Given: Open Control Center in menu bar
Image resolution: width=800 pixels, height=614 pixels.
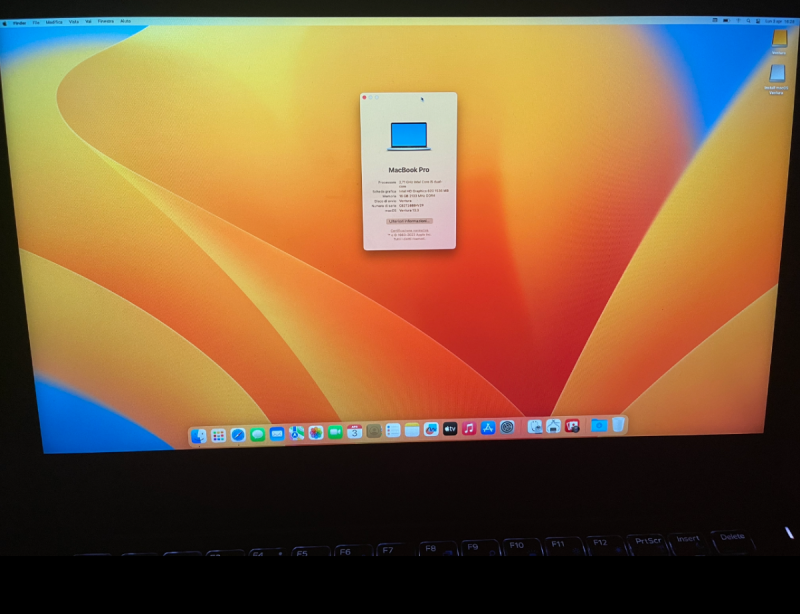Looking at the screenshot, I should coord(758,21).
